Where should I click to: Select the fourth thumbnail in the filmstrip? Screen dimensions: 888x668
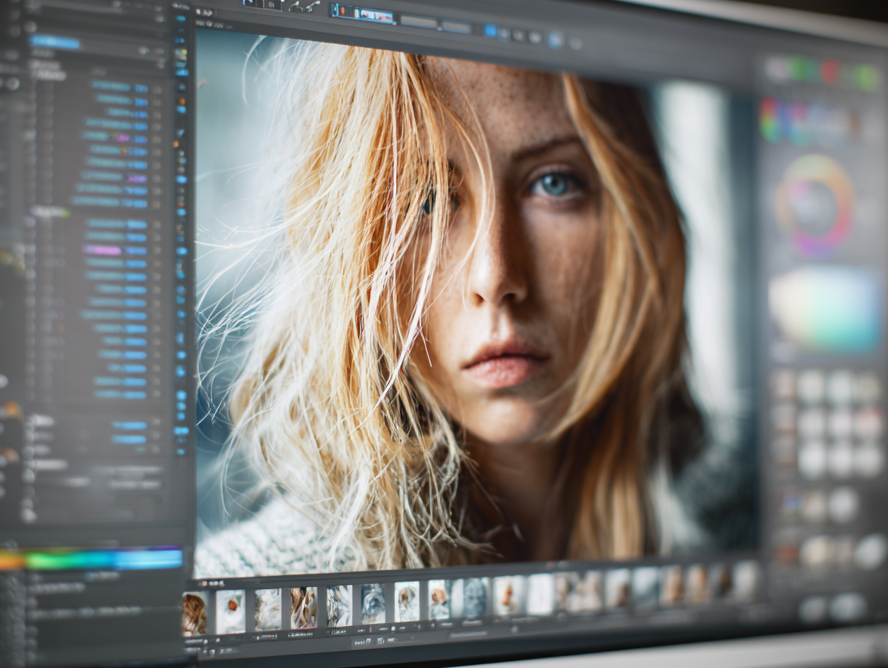pos(304,607)
